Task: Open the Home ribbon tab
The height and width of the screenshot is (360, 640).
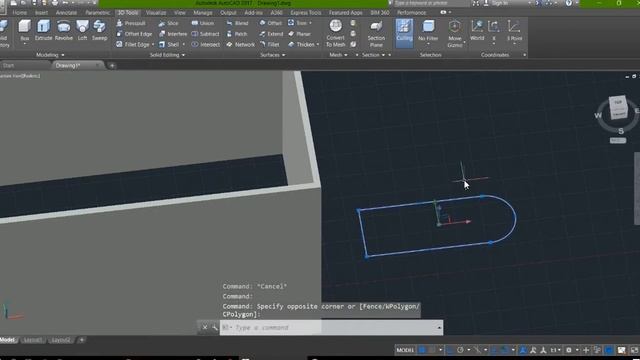Action: 20,13
